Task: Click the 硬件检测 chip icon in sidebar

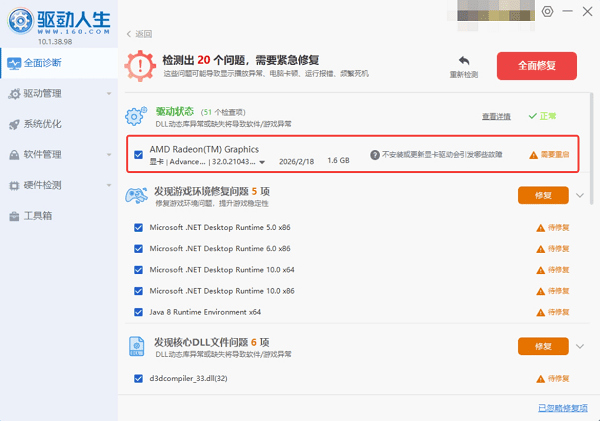Action: pyautogui.click(x=14, y=186)
